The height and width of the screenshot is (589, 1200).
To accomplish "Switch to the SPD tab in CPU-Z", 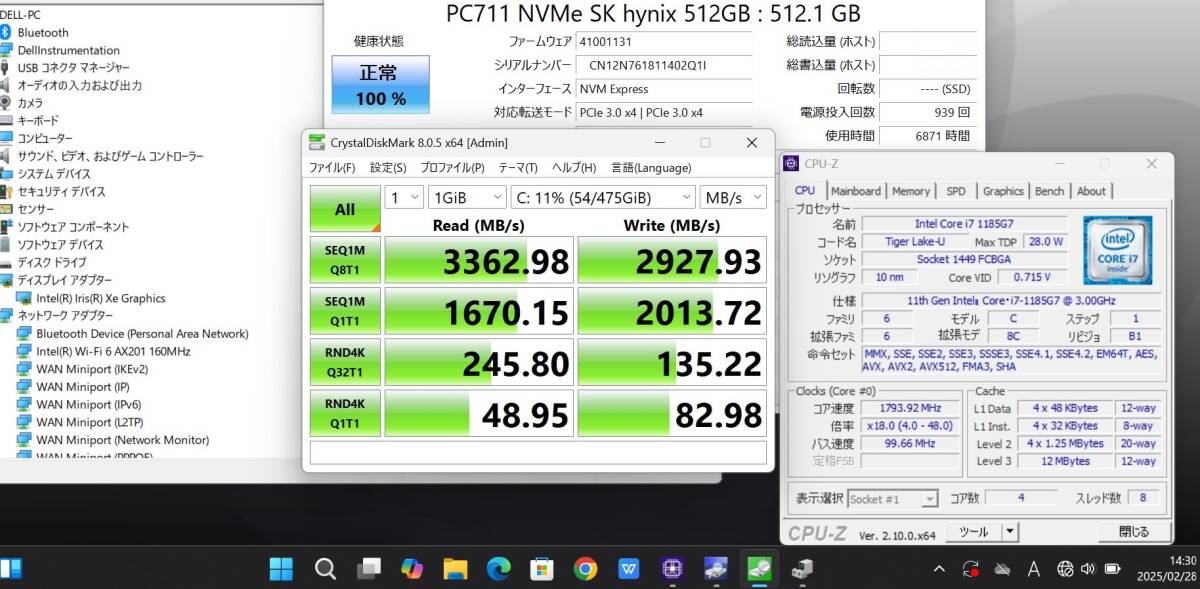I will click(956, 191).
